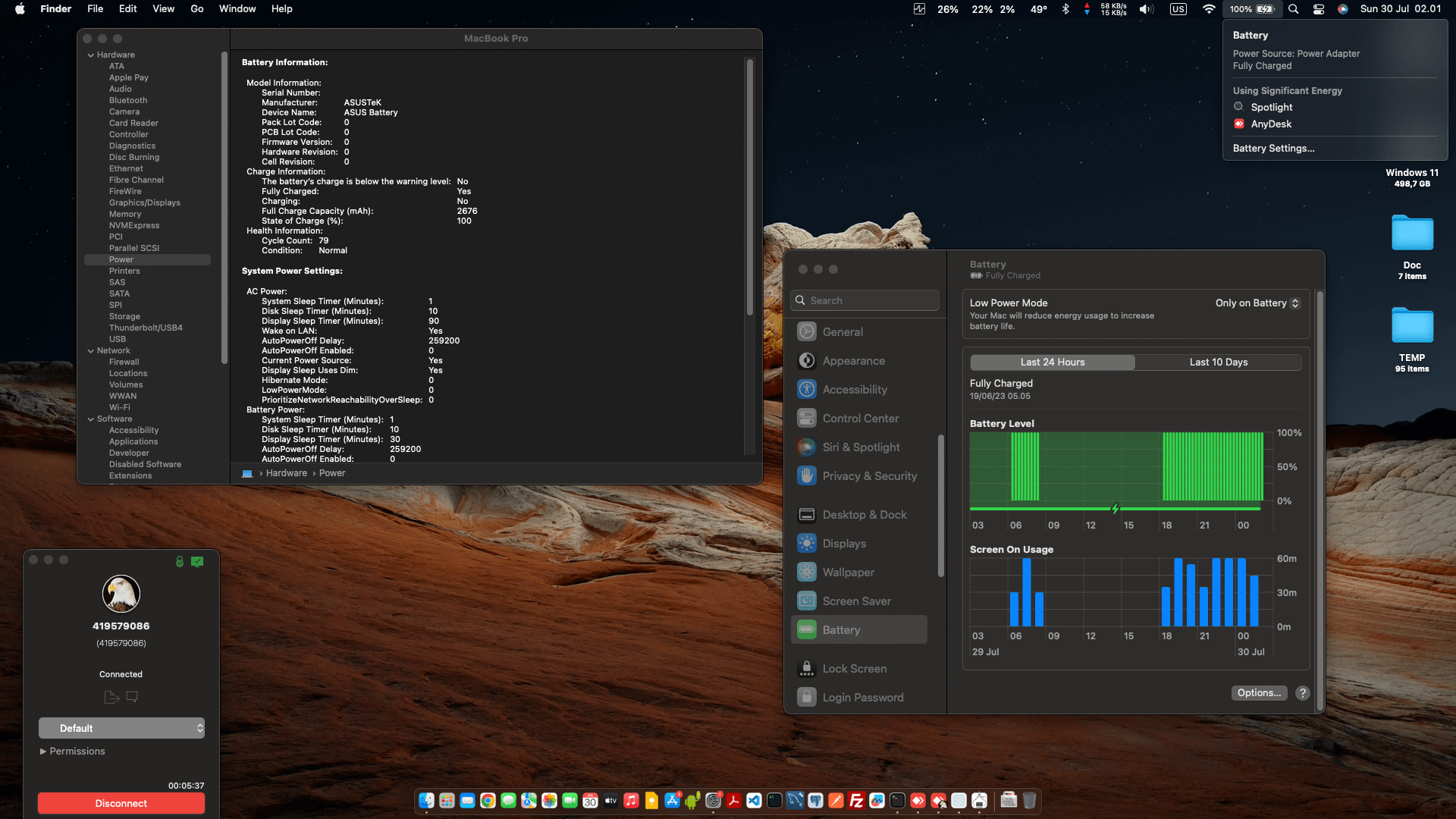Click the AnyDesk chat bubble icon

[132, 697]
